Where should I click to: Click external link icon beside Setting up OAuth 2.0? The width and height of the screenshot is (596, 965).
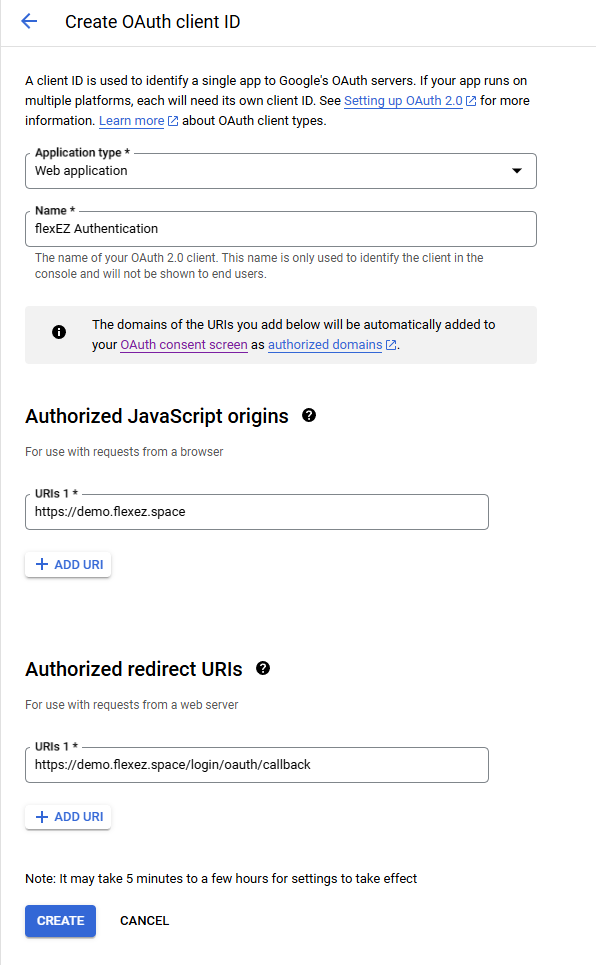click(471, 101)
